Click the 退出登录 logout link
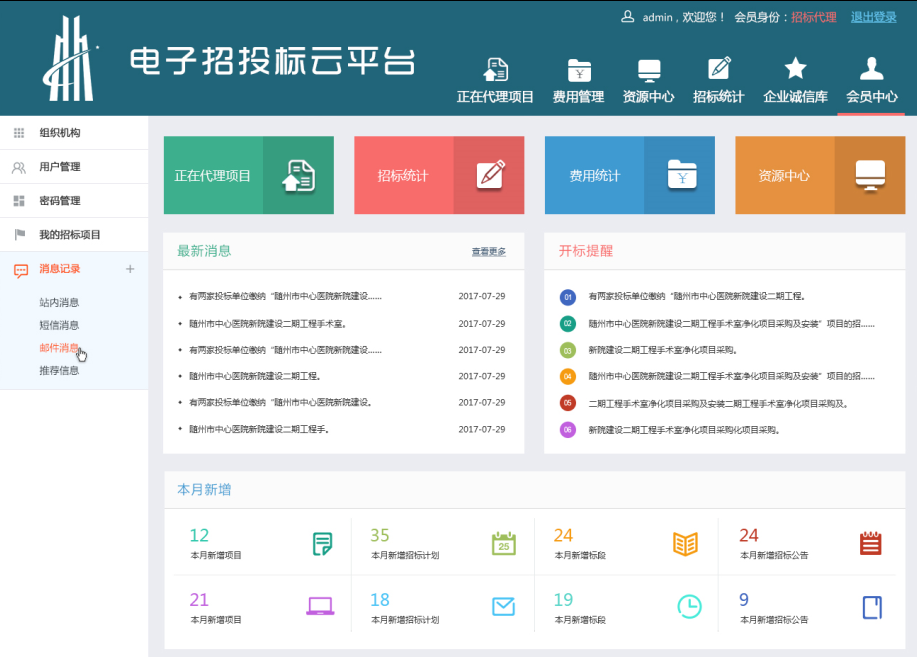The height and width of the screenshot is (657, 917). [873, 17]
